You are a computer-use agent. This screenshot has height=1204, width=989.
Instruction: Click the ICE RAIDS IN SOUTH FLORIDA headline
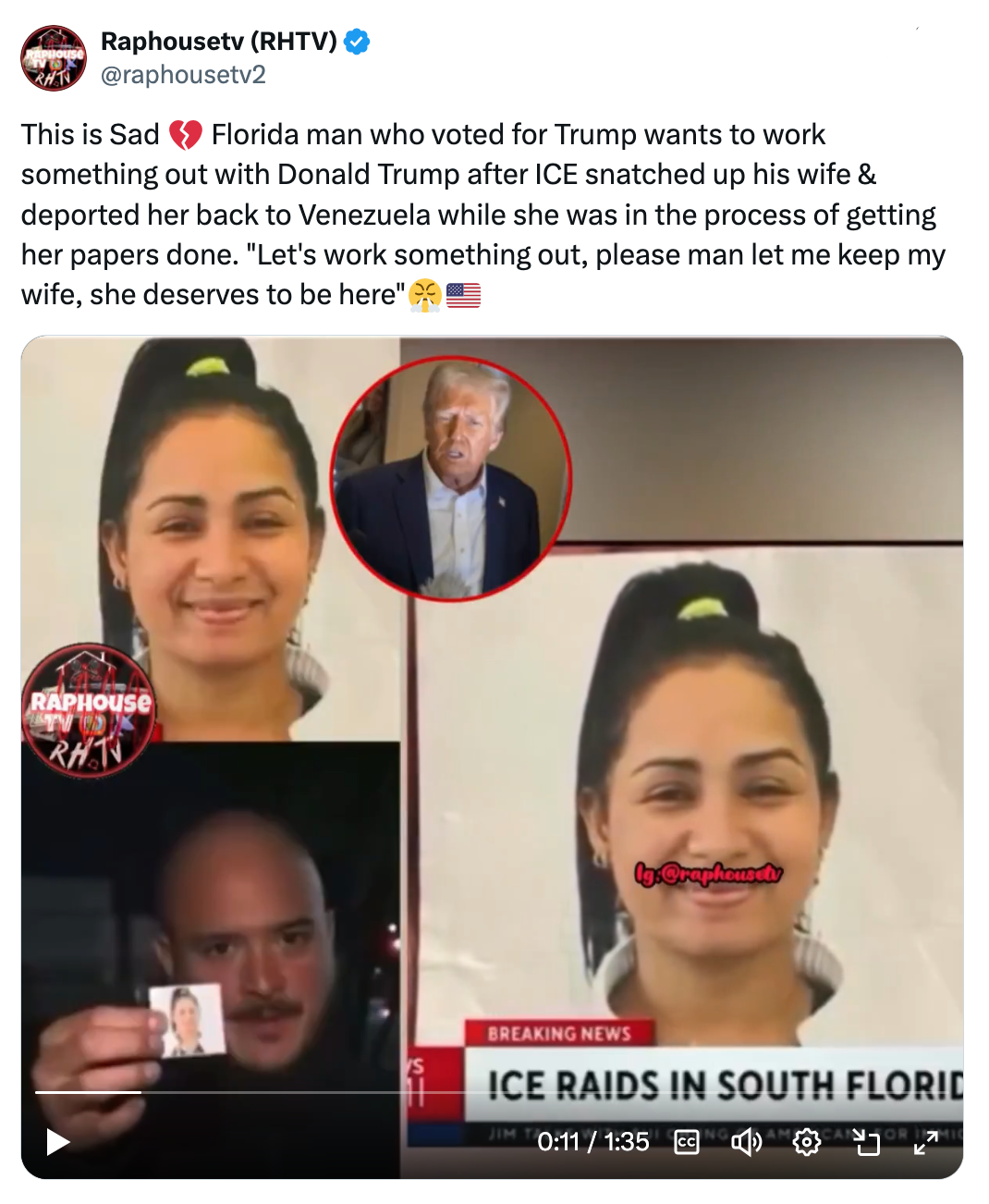(725, 1086)
